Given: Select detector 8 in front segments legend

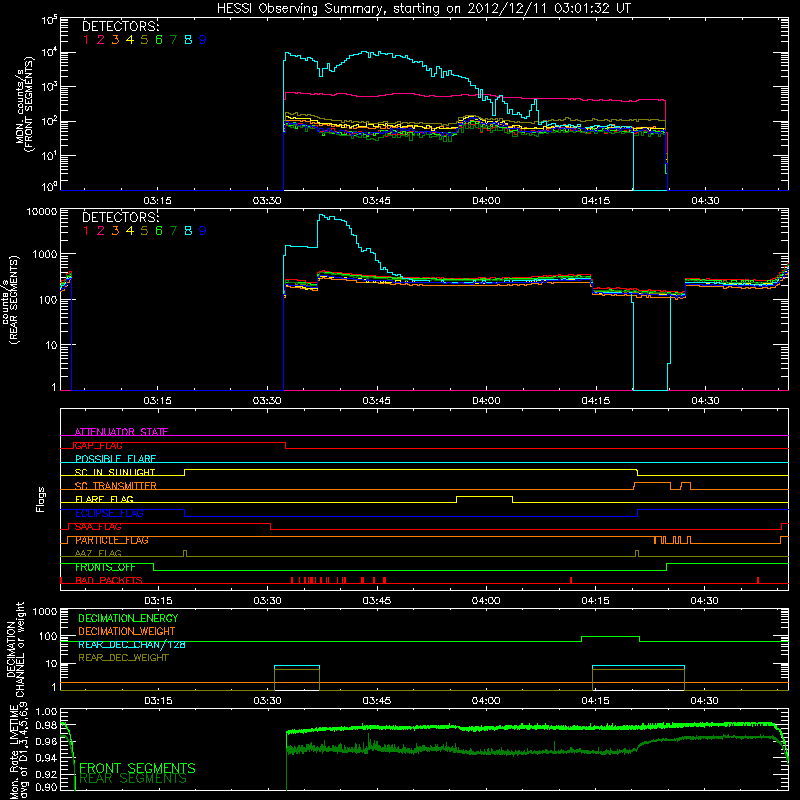Looking at the screenshot, I should click(x=188, y=40).
